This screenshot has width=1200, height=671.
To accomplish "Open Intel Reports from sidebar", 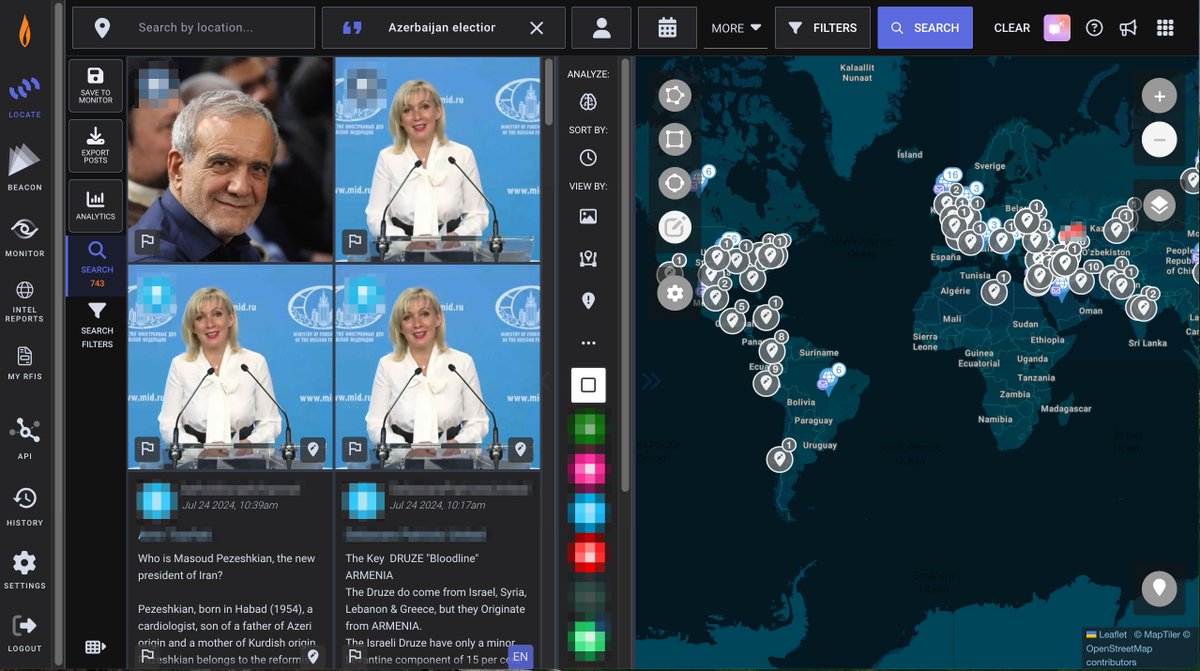I will pos(25,301).
